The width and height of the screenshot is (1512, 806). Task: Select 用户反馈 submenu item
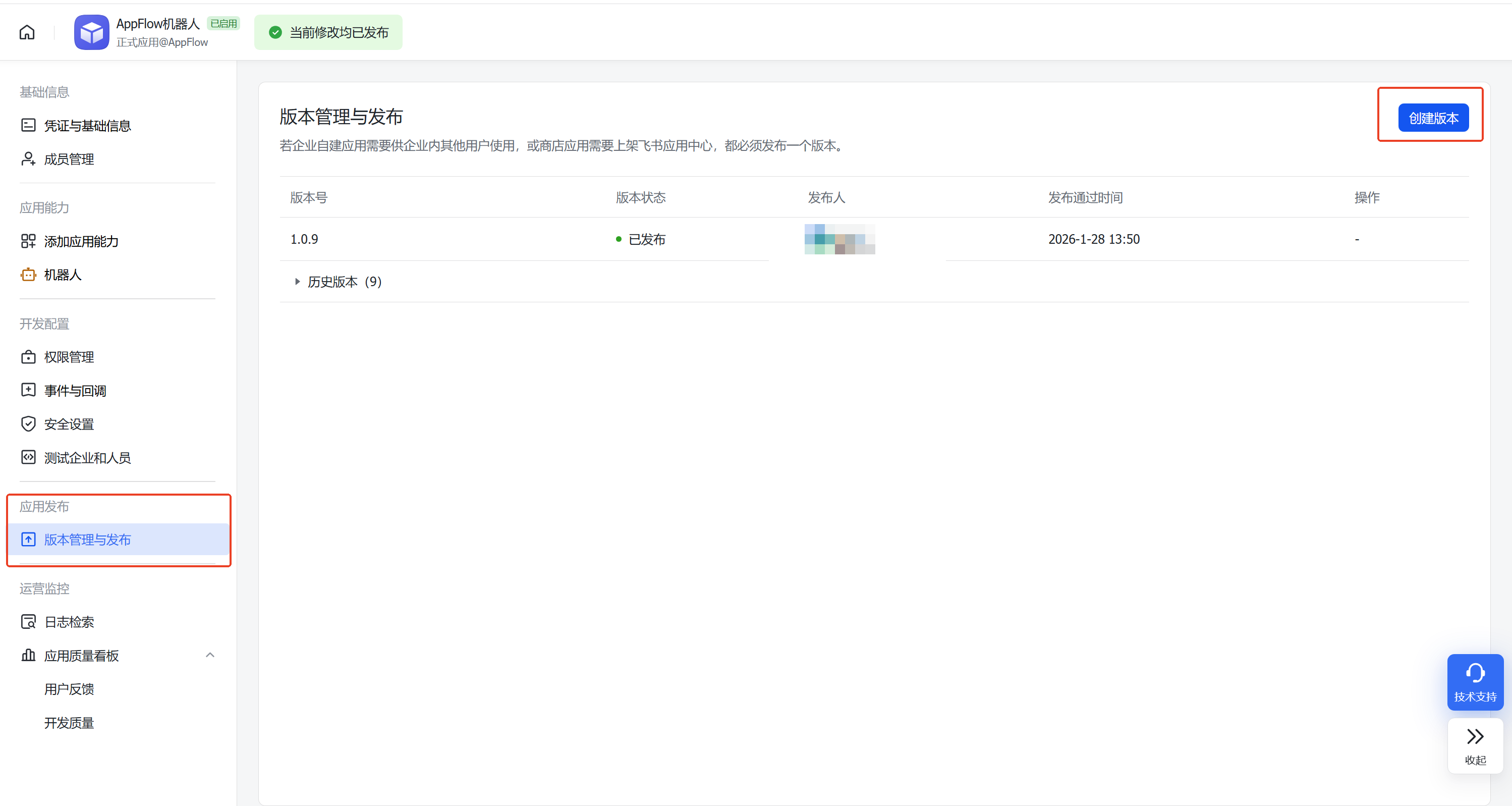(69, 688)
